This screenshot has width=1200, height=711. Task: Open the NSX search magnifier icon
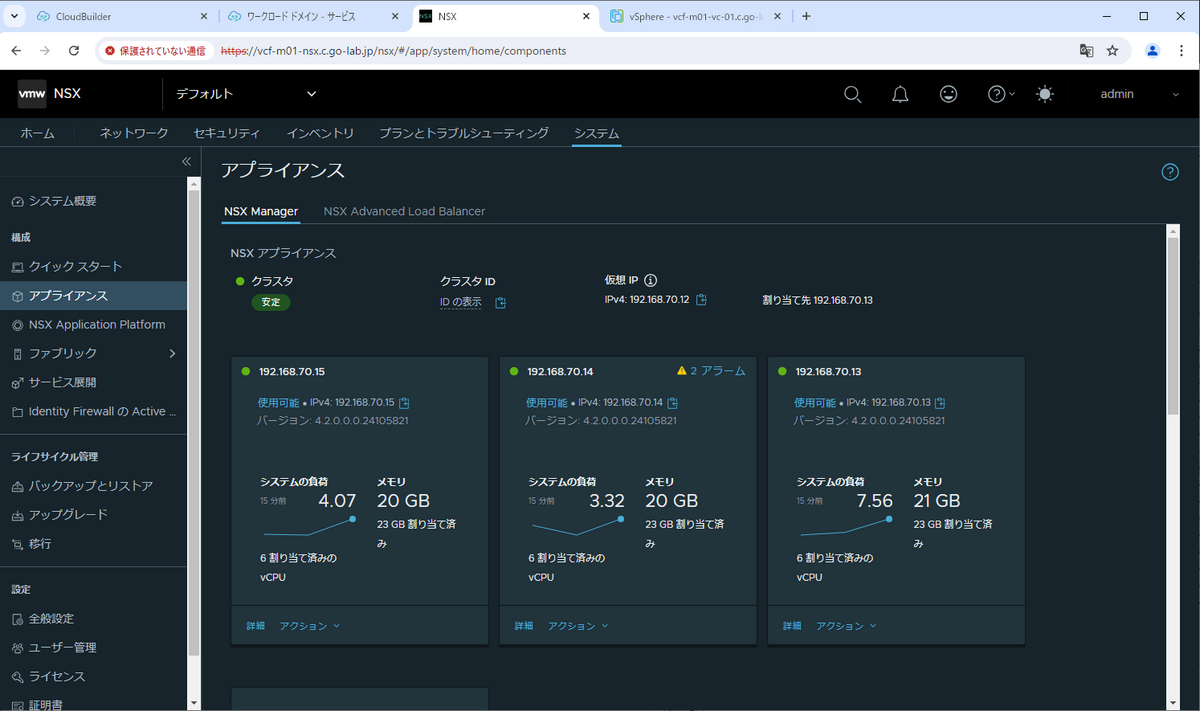click(x=852, y=94)
